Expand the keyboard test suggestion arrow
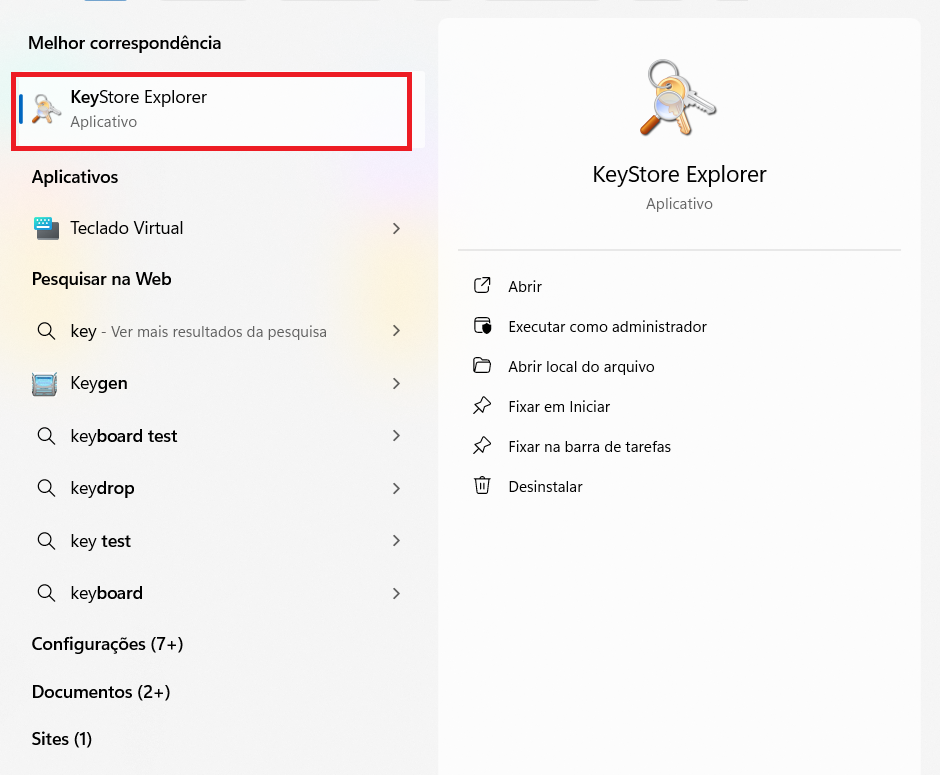 396,436
